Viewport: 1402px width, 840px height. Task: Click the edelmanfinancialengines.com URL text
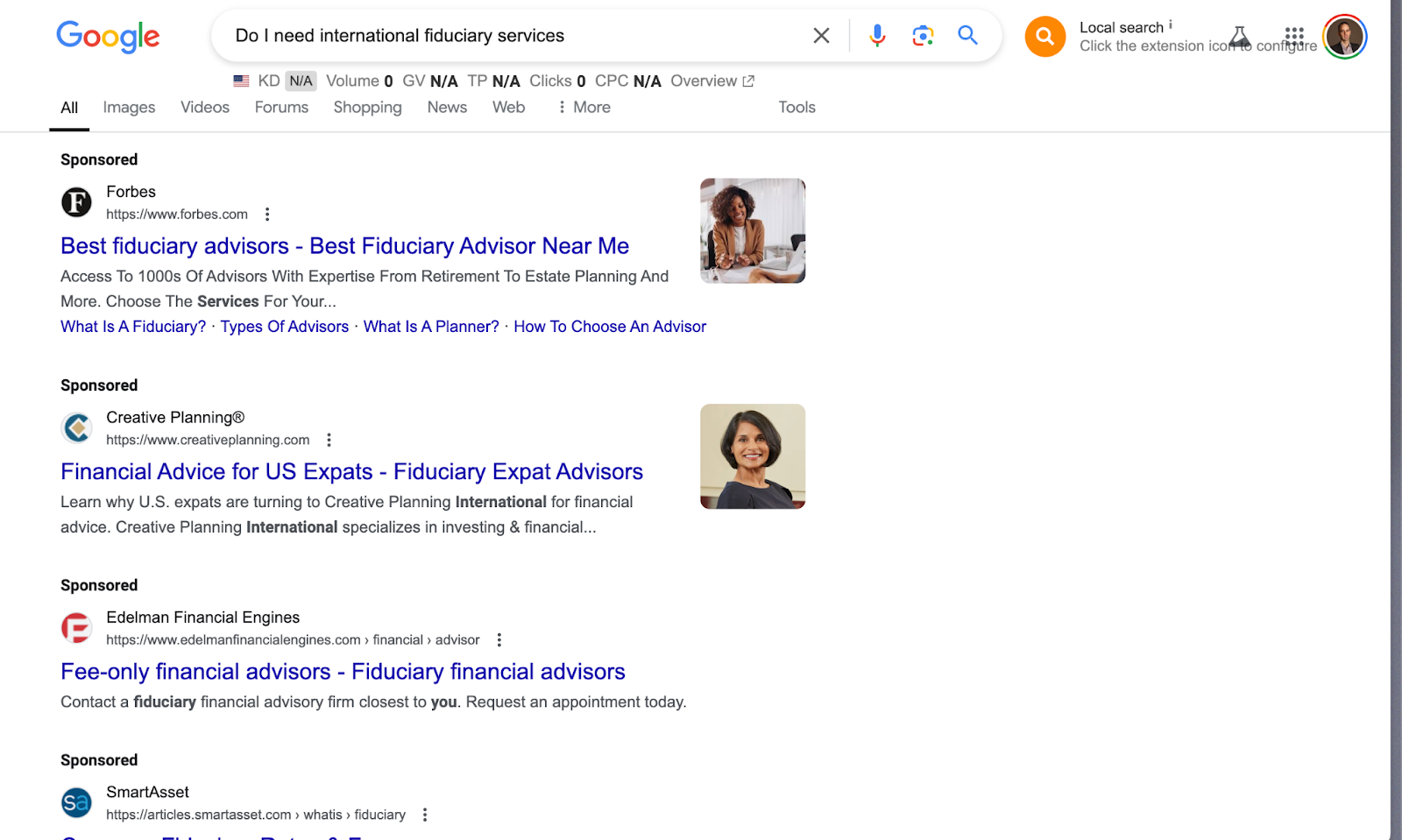click(293, 640)
